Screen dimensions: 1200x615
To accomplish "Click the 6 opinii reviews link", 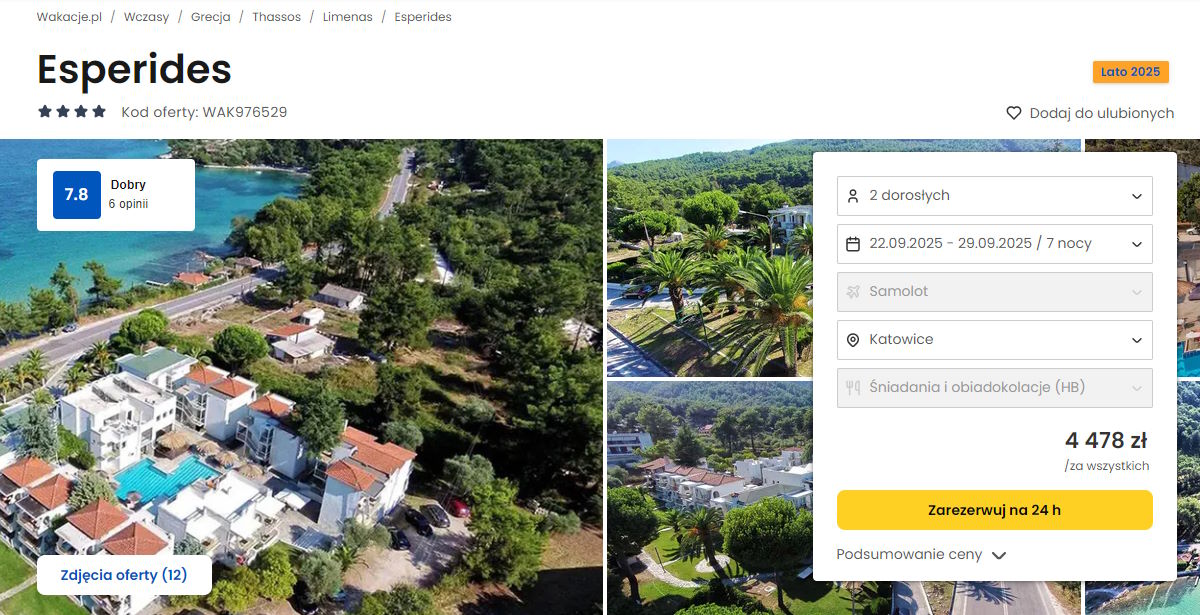I will pos(129,204).
